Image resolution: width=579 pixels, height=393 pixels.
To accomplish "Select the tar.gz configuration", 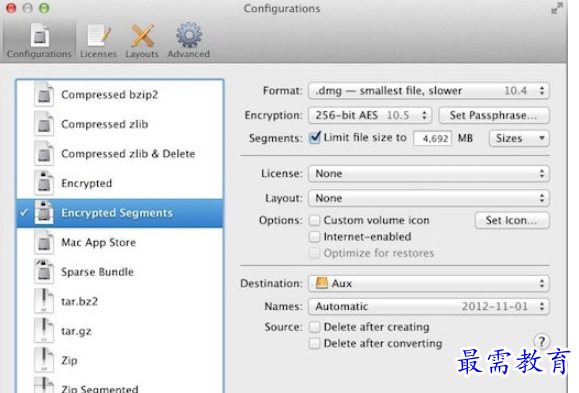I will coord(120,331).
